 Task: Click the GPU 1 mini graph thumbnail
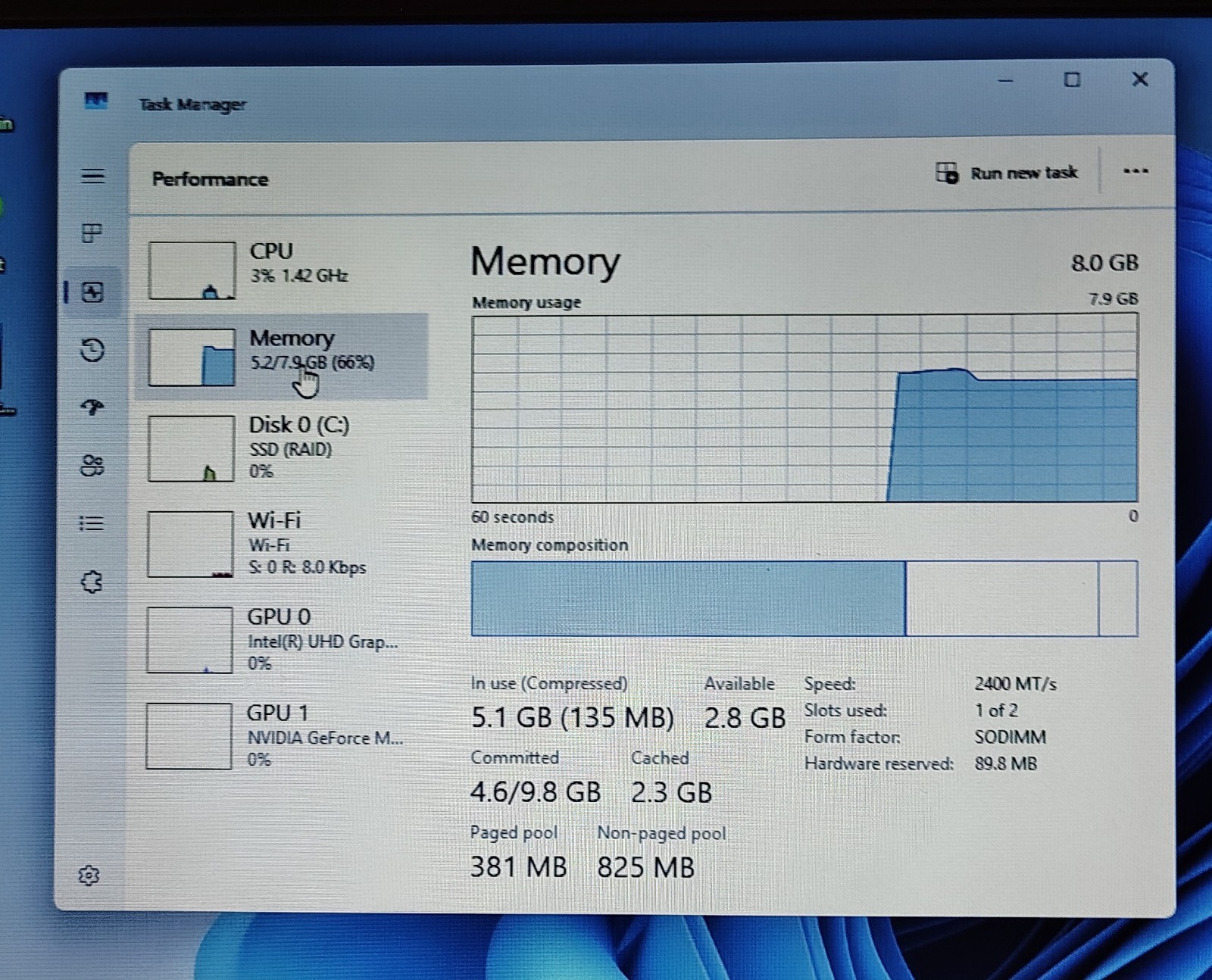coord(189,736)
